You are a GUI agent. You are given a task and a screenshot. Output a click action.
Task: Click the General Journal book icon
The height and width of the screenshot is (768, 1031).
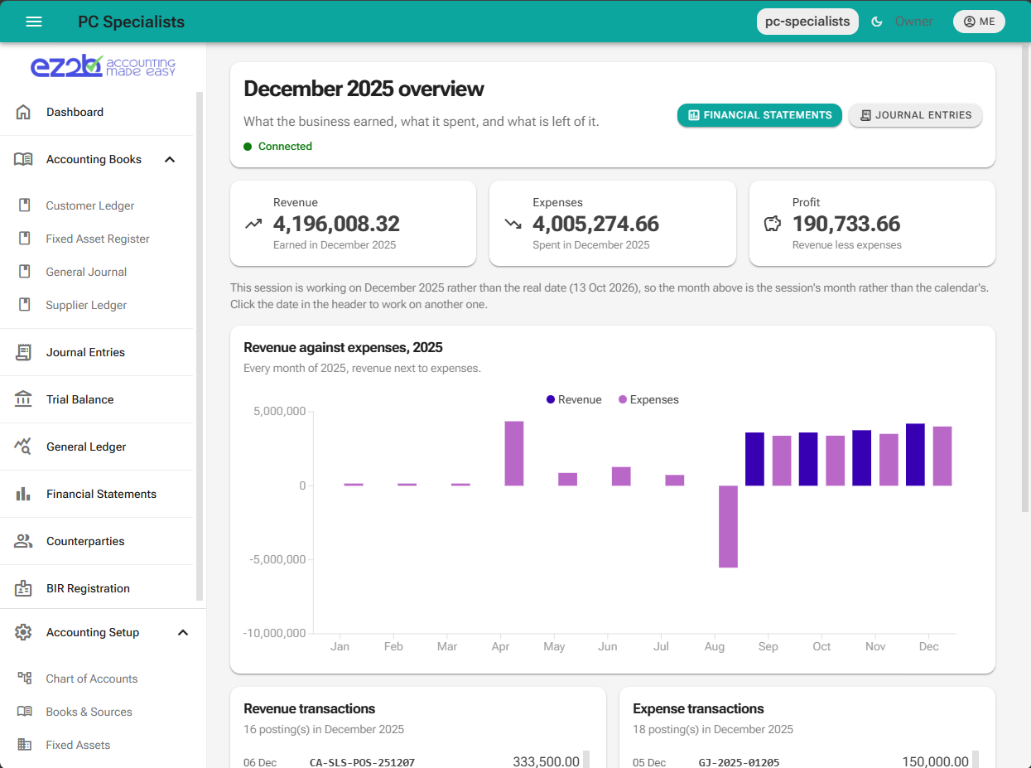pyautogui.click(x=24, y=271)
